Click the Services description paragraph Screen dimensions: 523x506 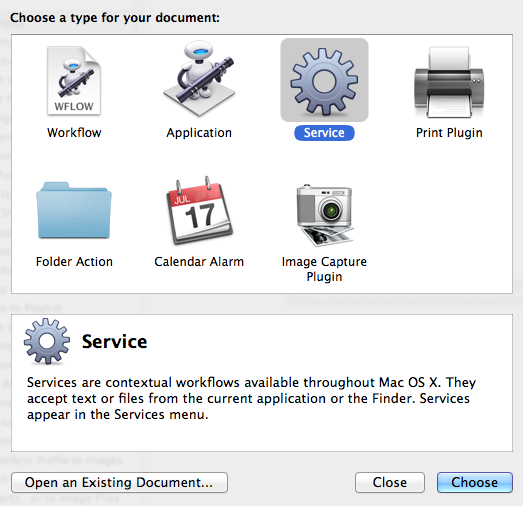click(251, 398)
